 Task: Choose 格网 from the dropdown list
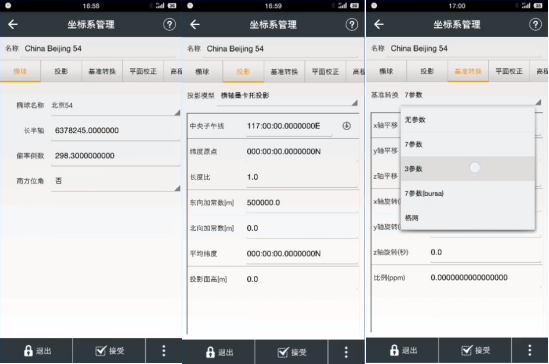[x=468, y=218]
